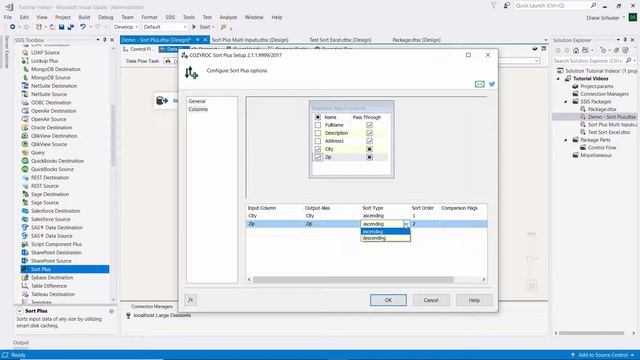This screenshot has width=640, height=360.
Task: Collapse the Sort Plus description pane
Action: click(19, 311)
